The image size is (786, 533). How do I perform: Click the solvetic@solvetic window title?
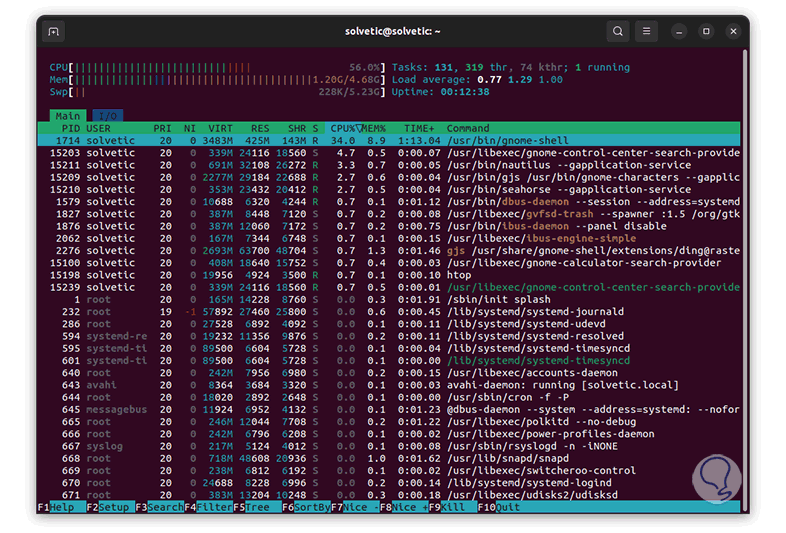pyautogui.click(x=392, y=32)
